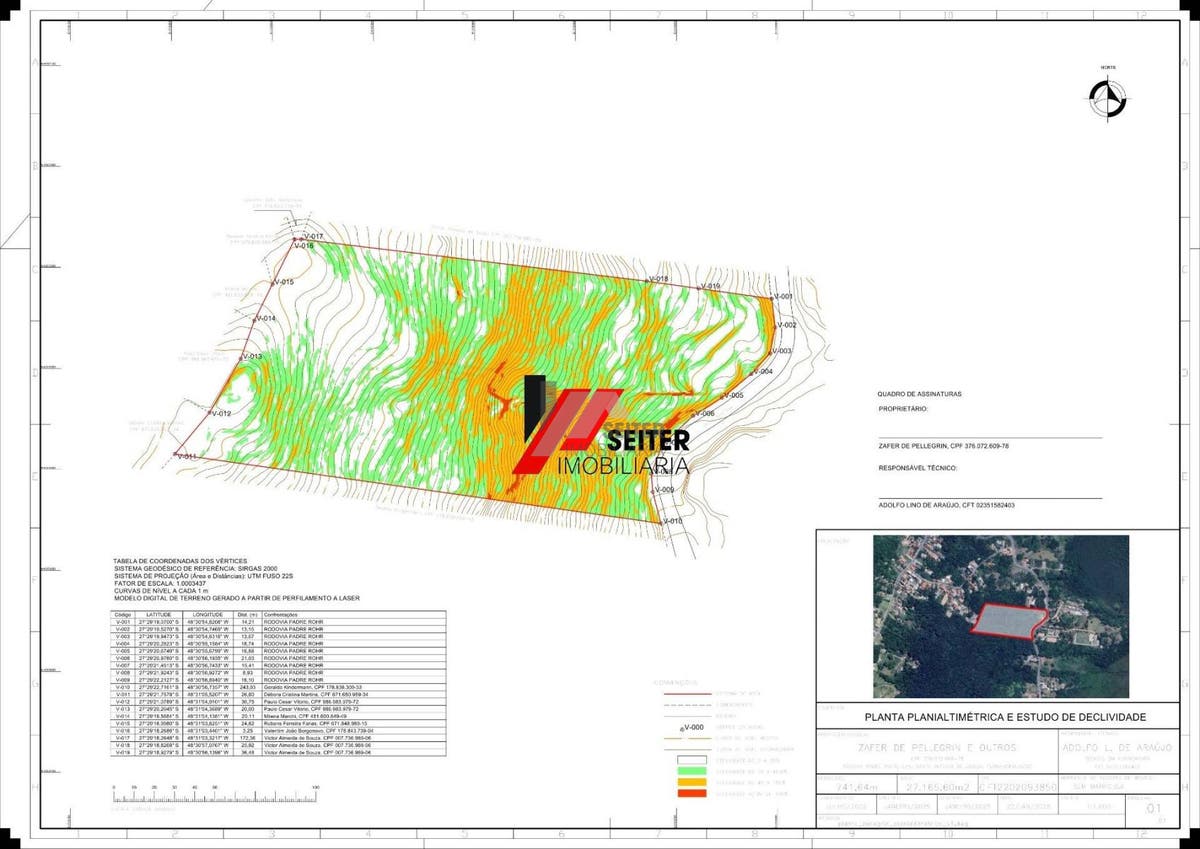1200x849 pixels.
Task: Click the title 'PLANTA PLANIALTIMÉTRICA E ESTUDO DE DECLIVIDADE'
Action: coord(1005,717)
